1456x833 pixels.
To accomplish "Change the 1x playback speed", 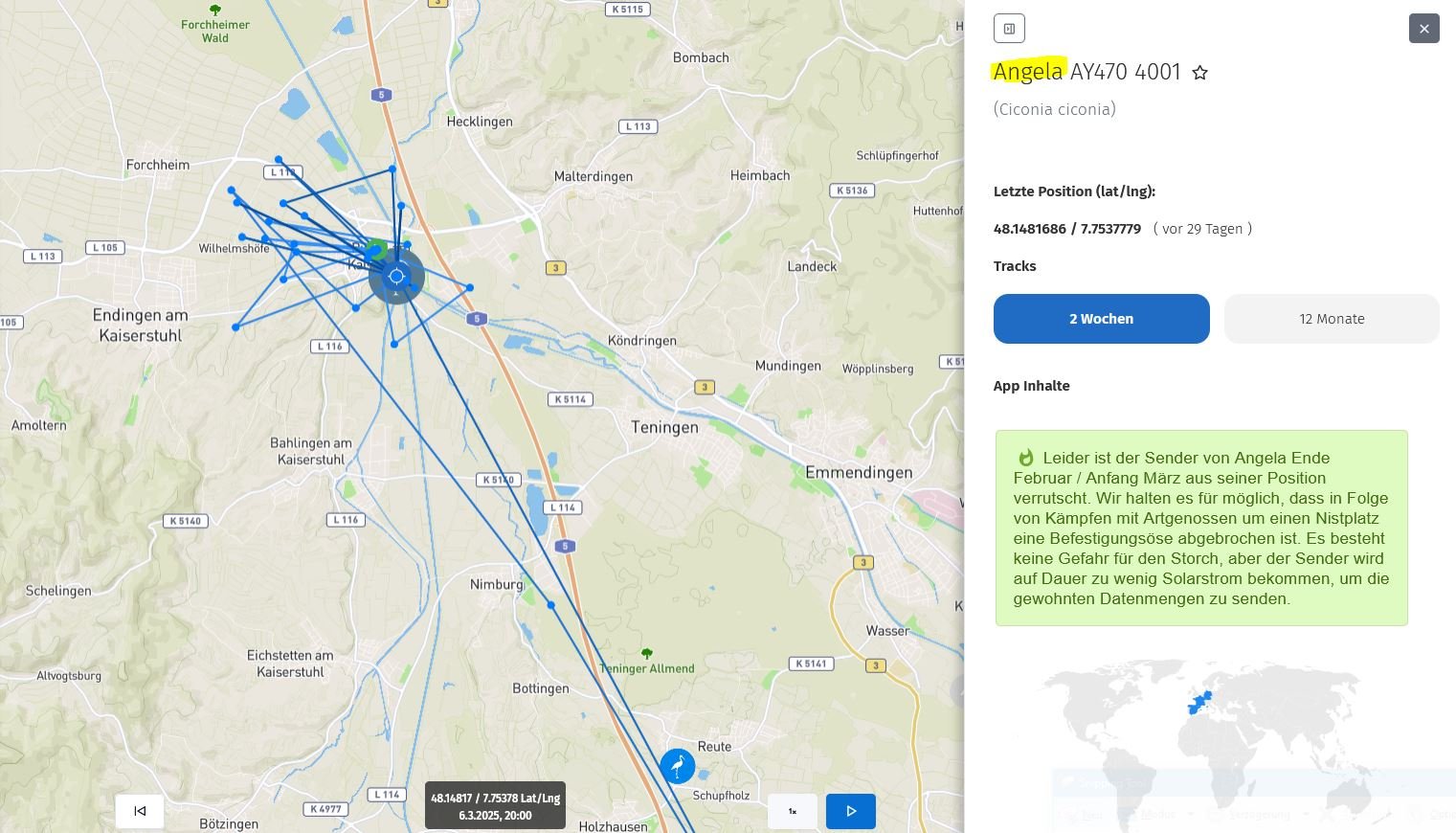I will [793, 811].
